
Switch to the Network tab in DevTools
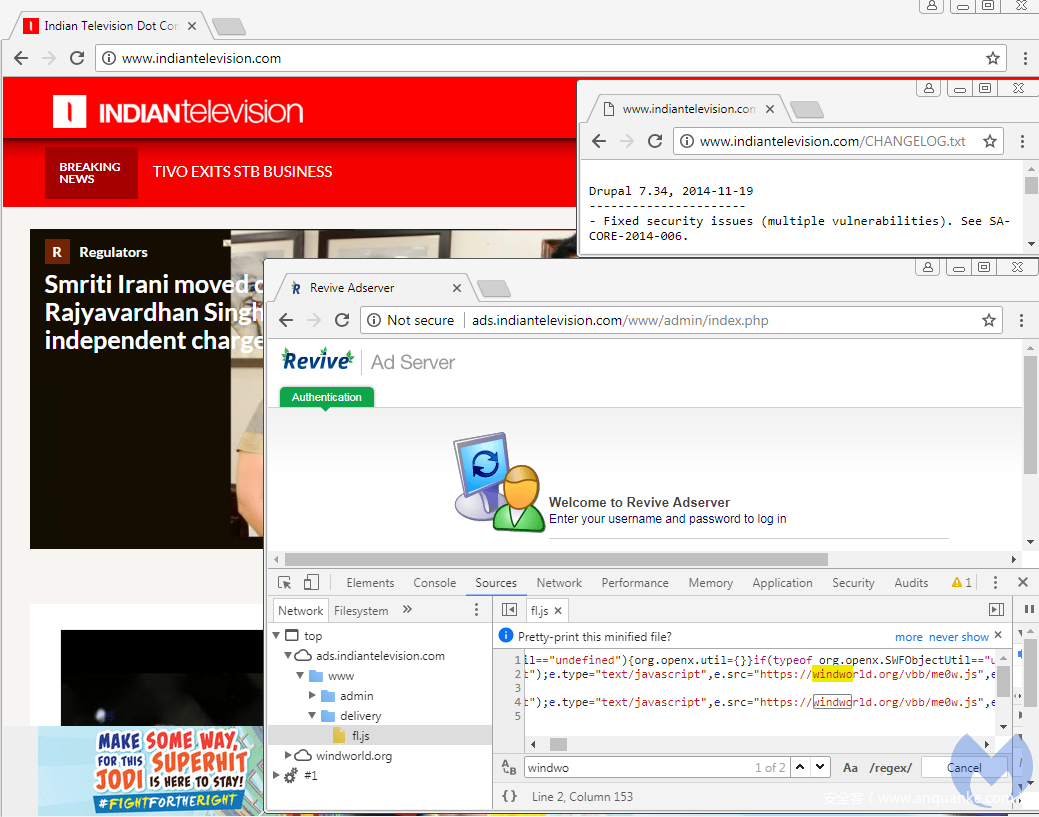click(559, 583)
